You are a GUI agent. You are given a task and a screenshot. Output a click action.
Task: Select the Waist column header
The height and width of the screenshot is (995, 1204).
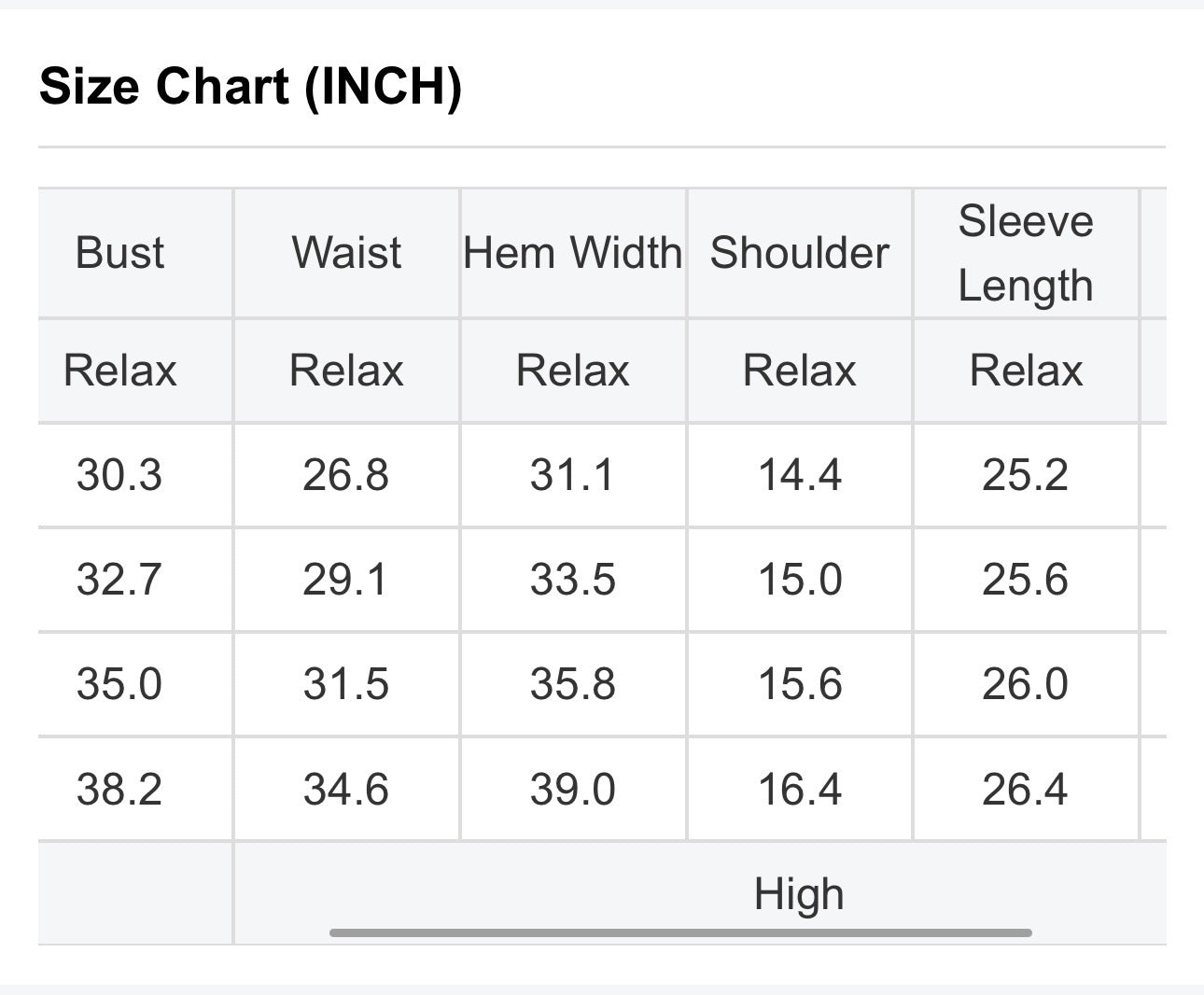tap(346, 253)
